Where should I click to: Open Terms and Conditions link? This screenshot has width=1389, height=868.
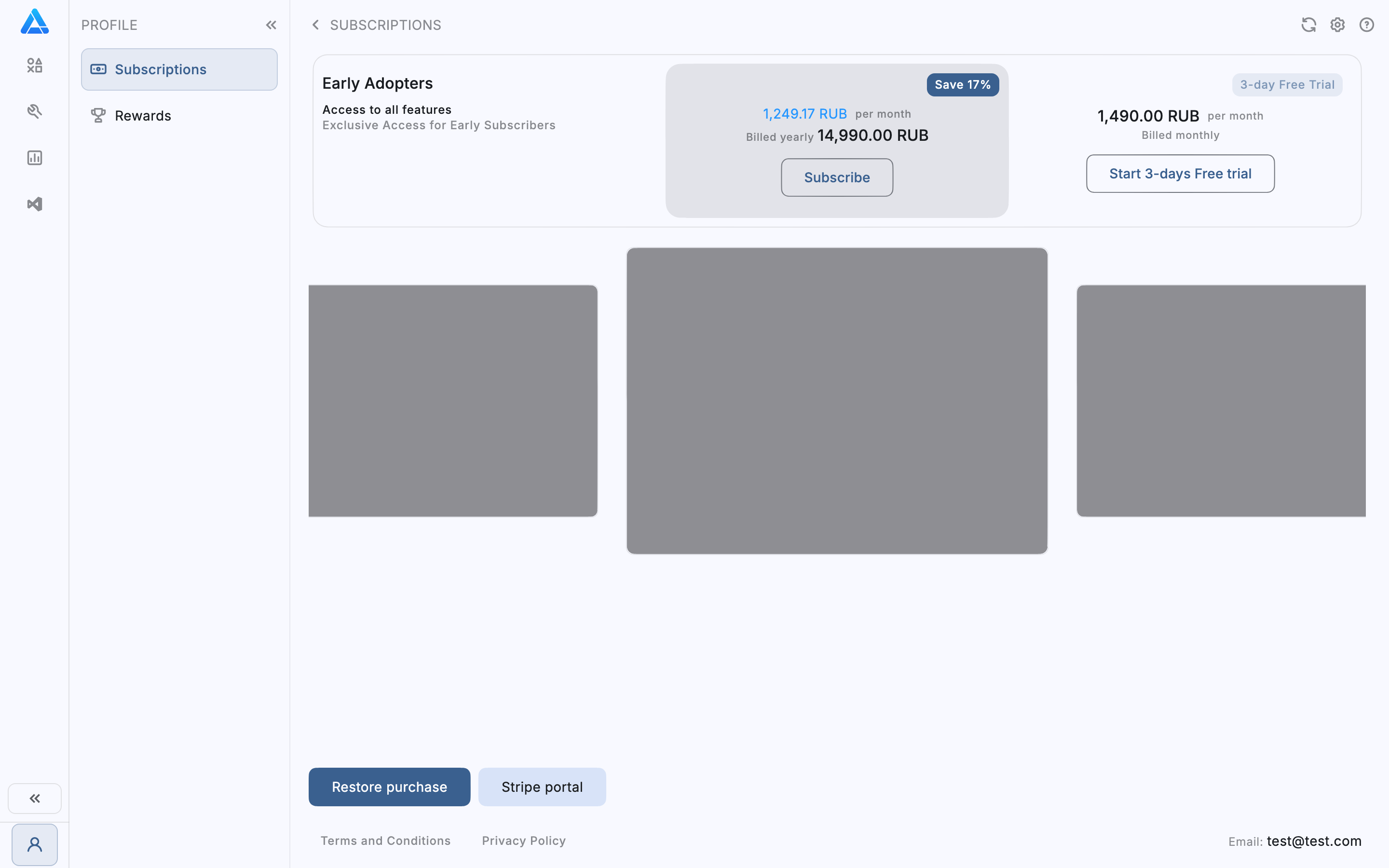coord(385,841)
